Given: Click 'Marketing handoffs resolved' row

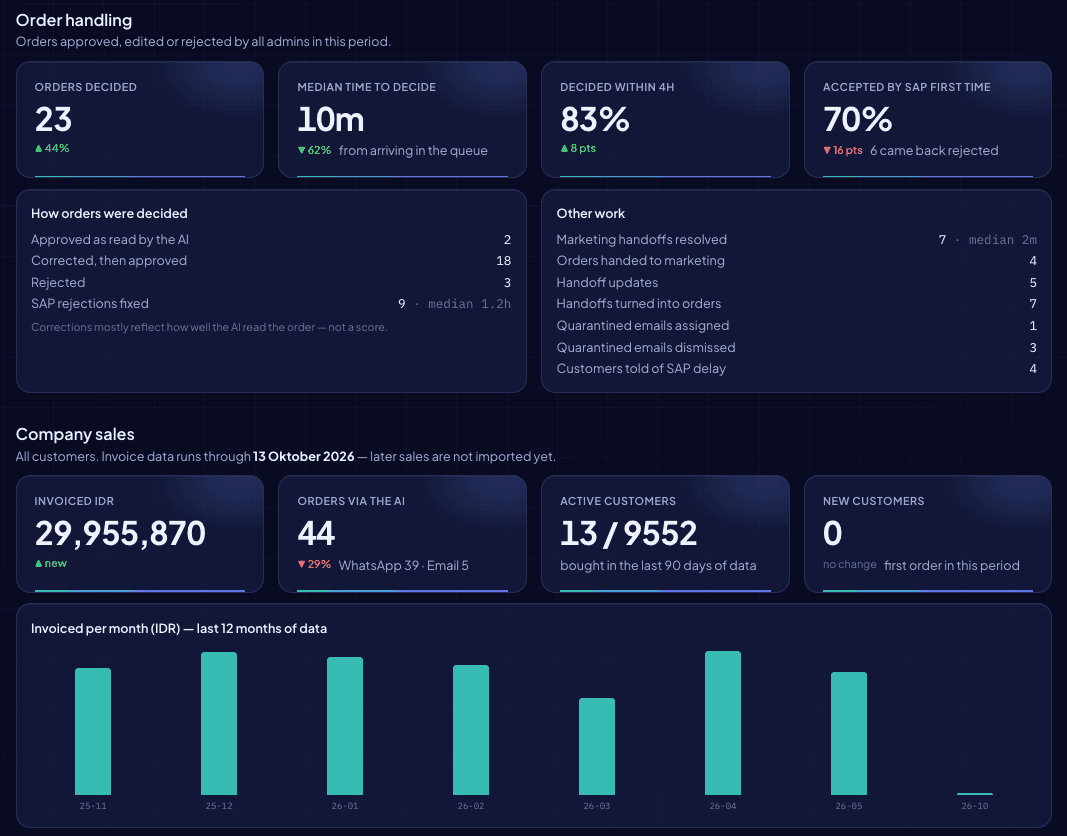Looking at the screenshot, I should [x=796, y=239].
